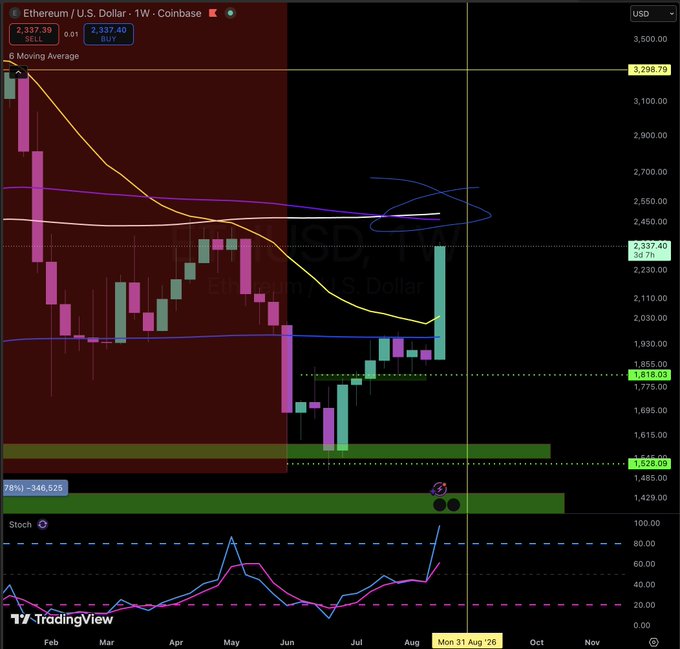Click the 2,230.00 price axis value
The height and width of the screenshot is (649, 680).
(650, 270)
